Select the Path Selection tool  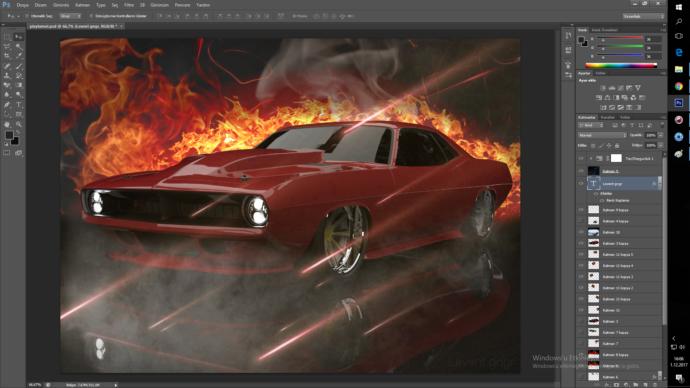7,113
